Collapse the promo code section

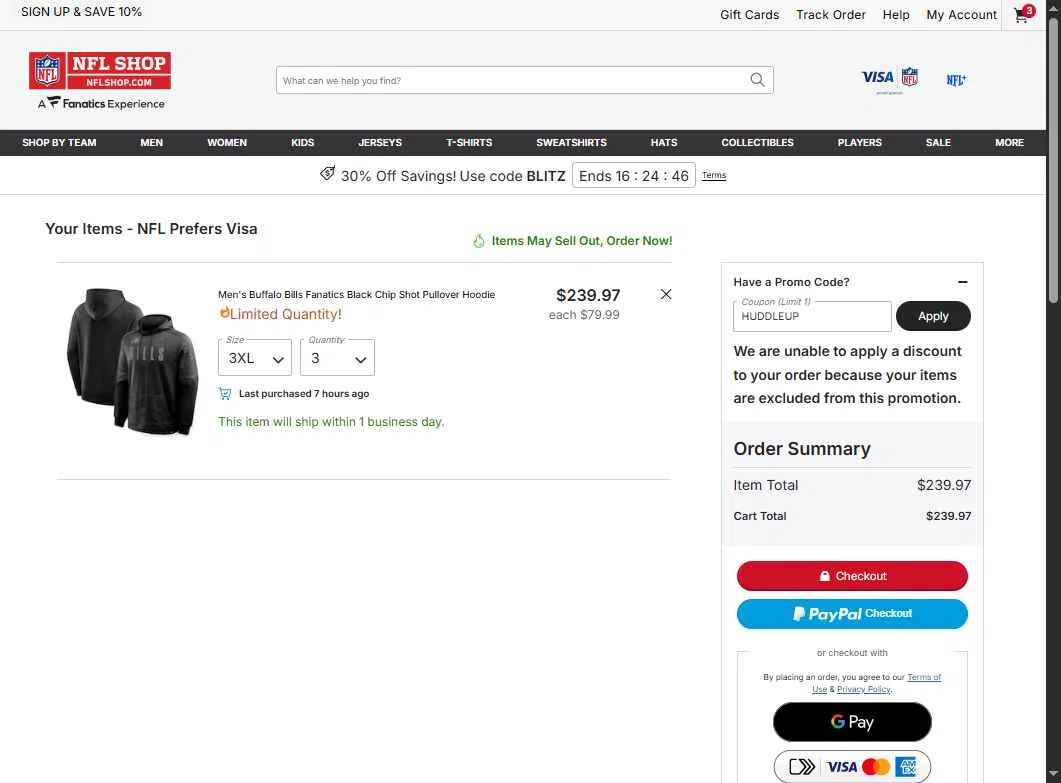click(962, 282)
